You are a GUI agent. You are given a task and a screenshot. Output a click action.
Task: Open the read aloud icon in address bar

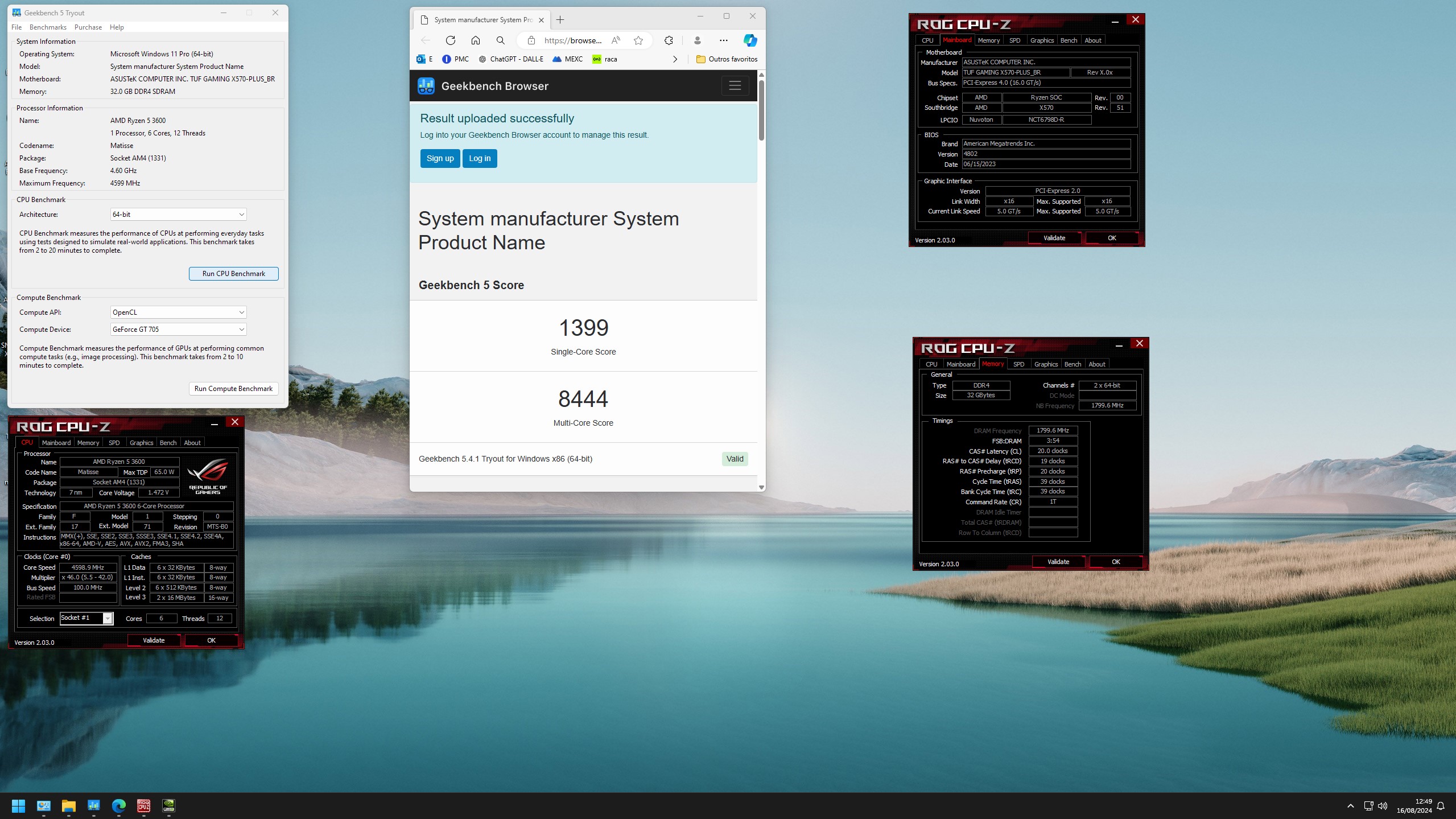[616, 40]
